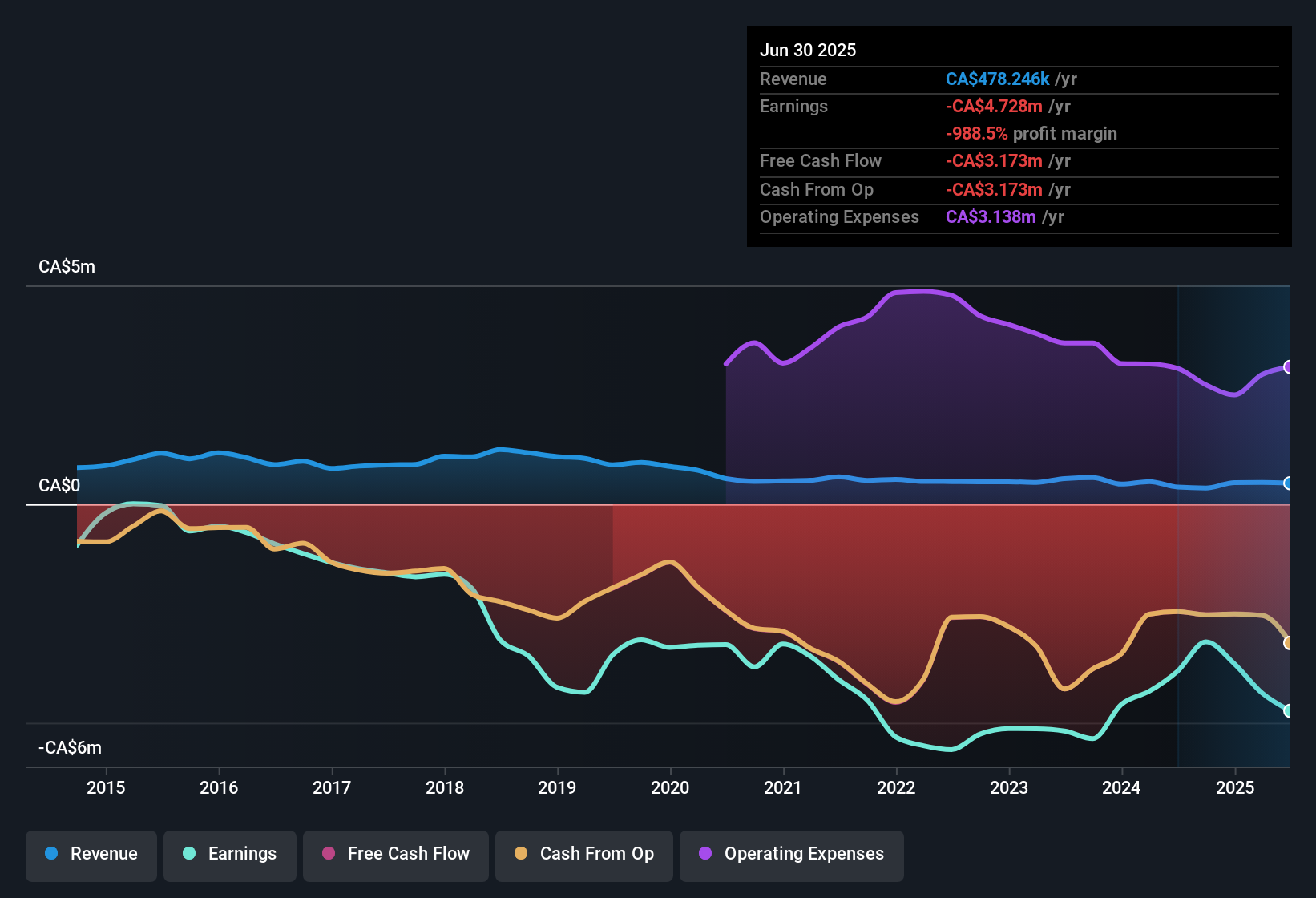
Task: Click the blue Revenue legend dot
Action: [52, 854]
